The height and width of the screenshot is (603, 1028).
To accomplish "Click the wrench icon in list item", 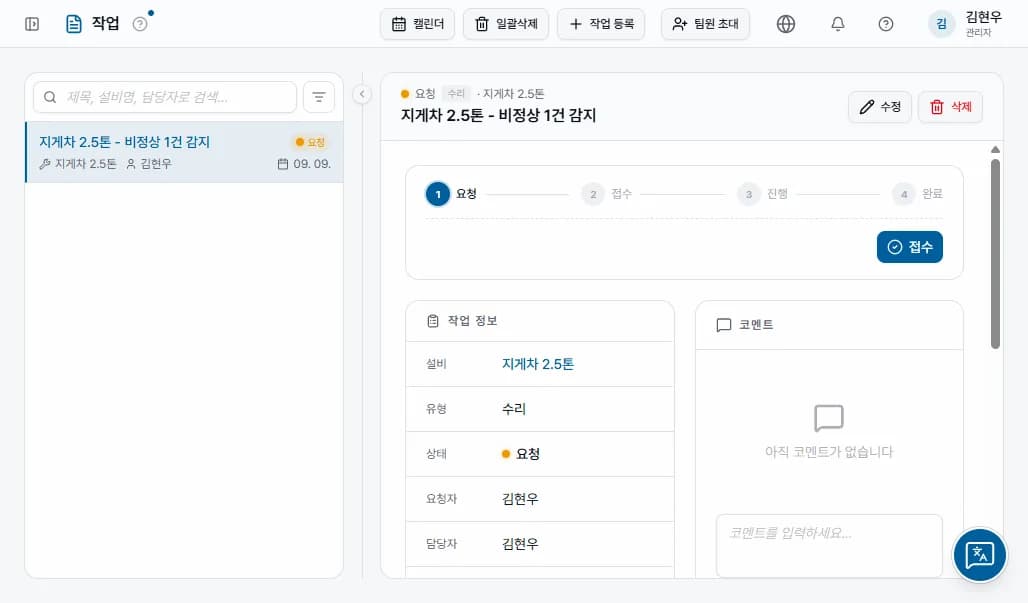I will [x=45, y=164].
